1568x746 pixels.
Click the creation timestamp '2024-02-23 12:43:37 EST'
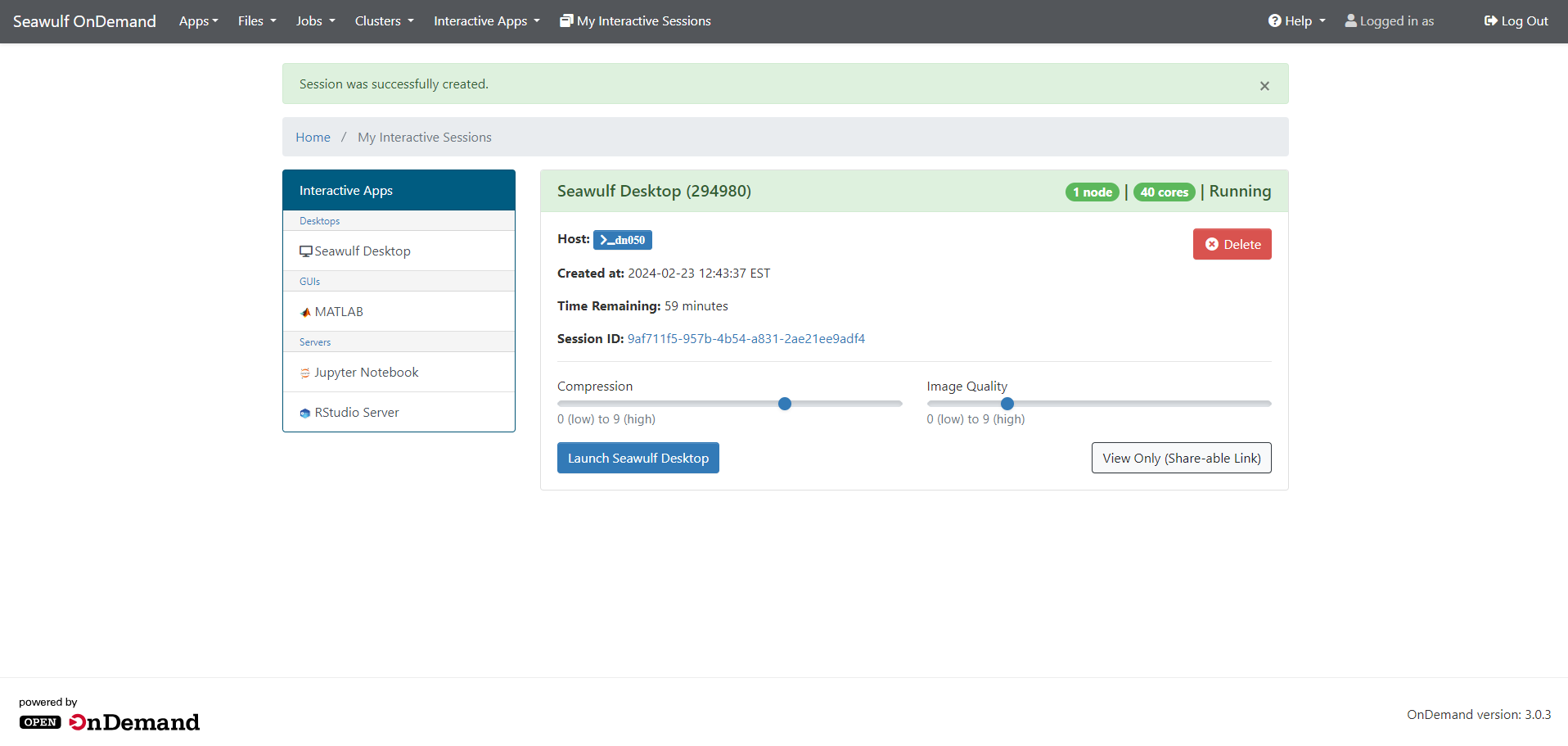tap(699, 274)
